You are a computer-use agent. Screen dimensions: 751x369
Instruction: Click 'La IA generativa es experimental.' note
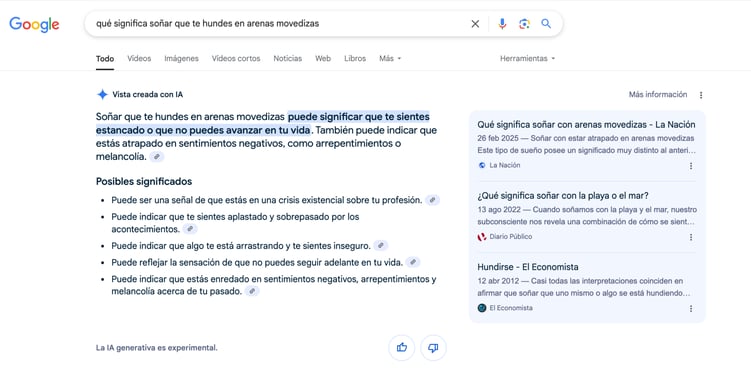pyautogui.click(x=157, y=348)
